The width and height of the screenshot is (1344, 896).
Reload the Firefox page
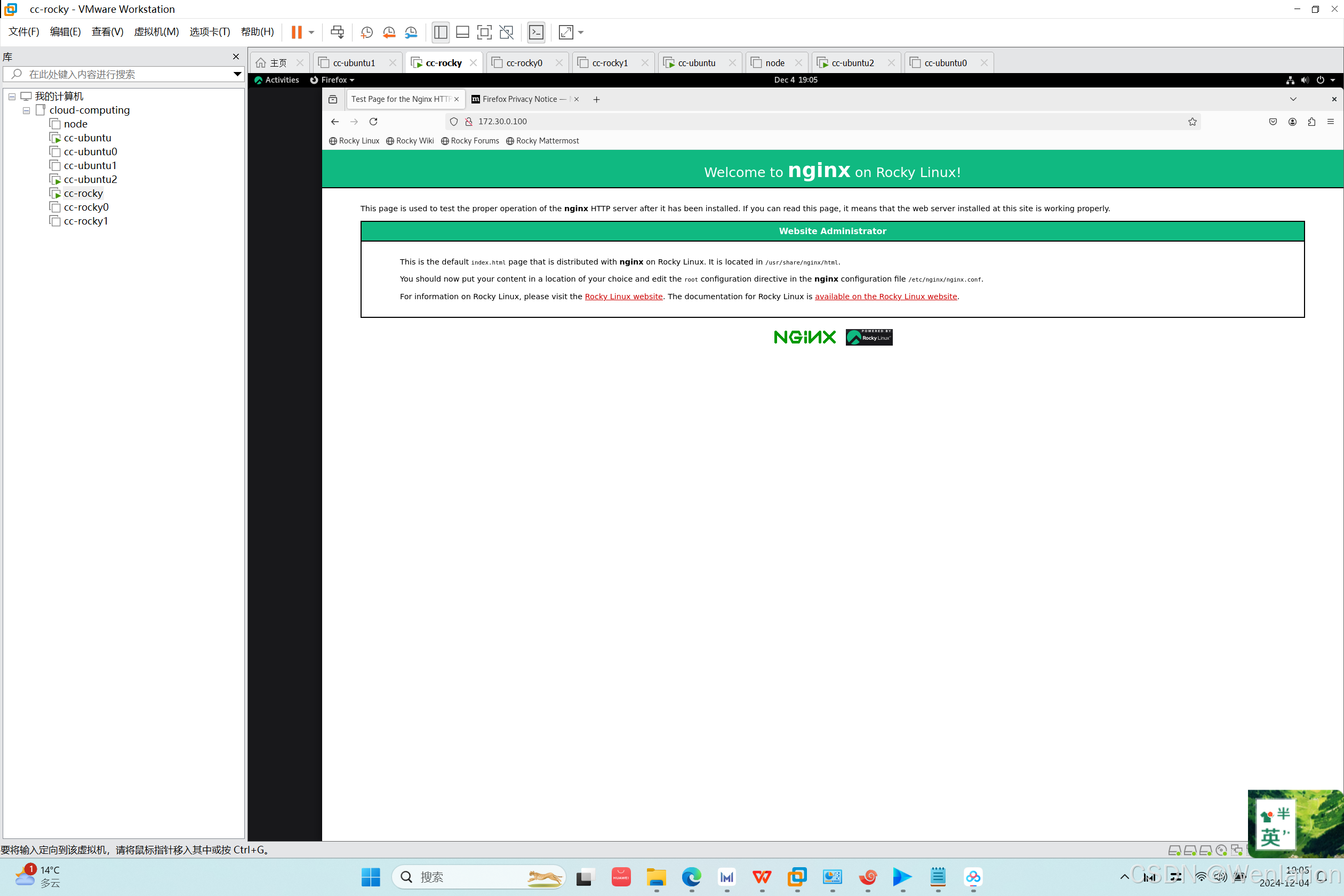tap(373, 122)
